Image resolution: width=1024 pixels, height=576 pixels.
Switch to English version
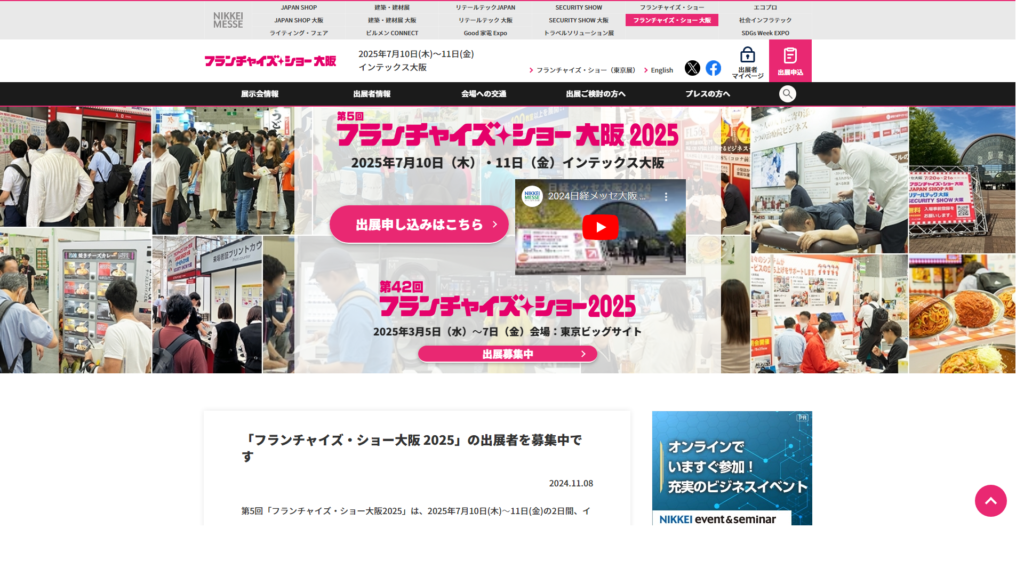pos(662,70)
